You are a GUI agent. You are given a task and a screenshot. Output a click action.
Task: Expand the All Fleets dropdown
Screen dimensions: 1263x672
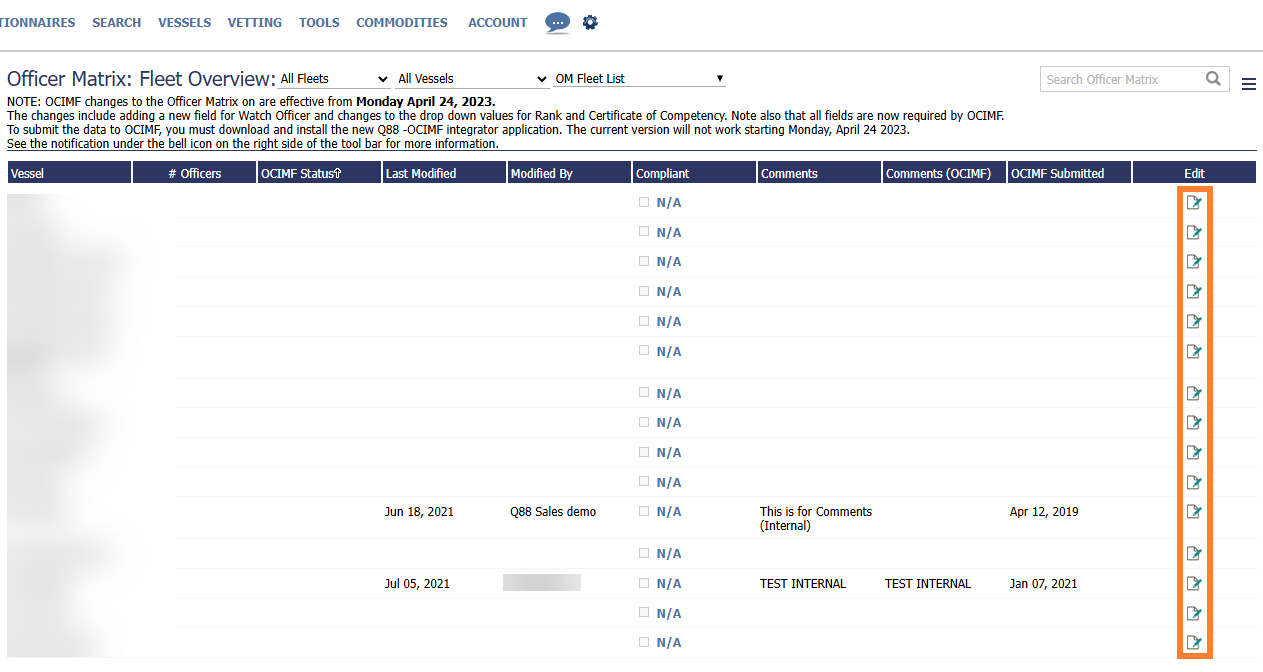point(334,79)
